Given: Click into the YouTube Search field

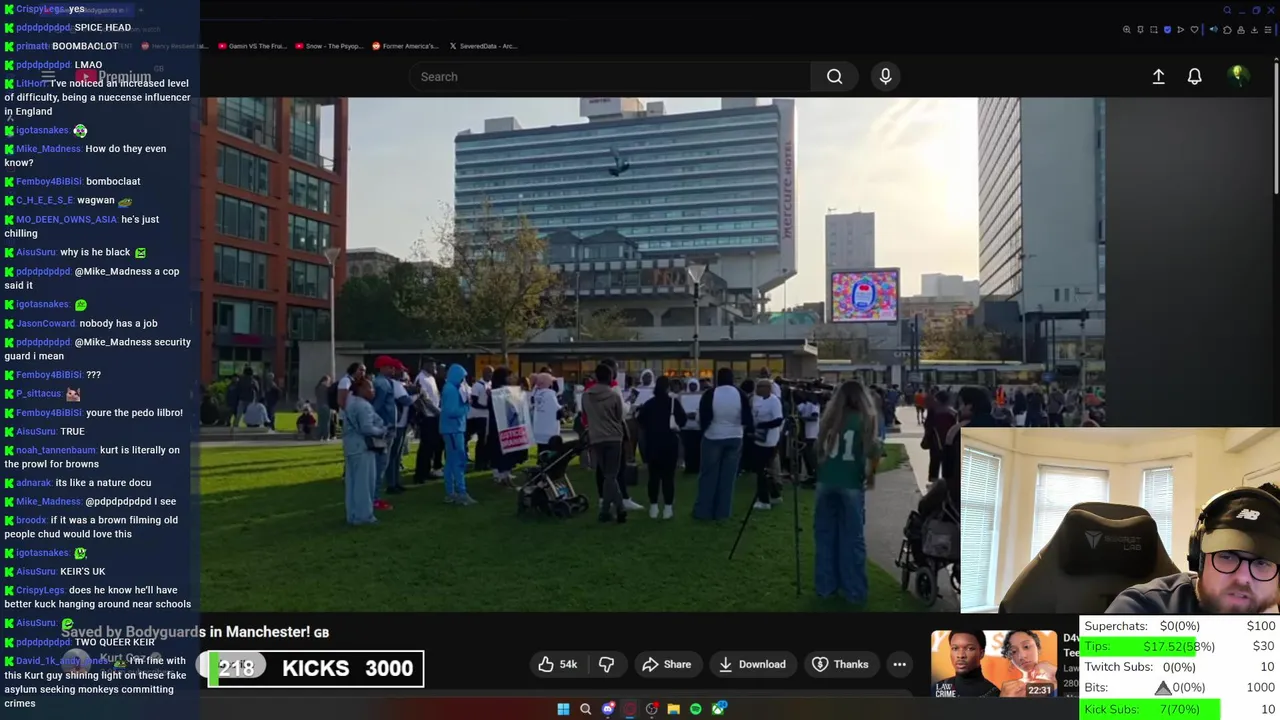Looking at the screenshot, I should click(x=610, y=76).
